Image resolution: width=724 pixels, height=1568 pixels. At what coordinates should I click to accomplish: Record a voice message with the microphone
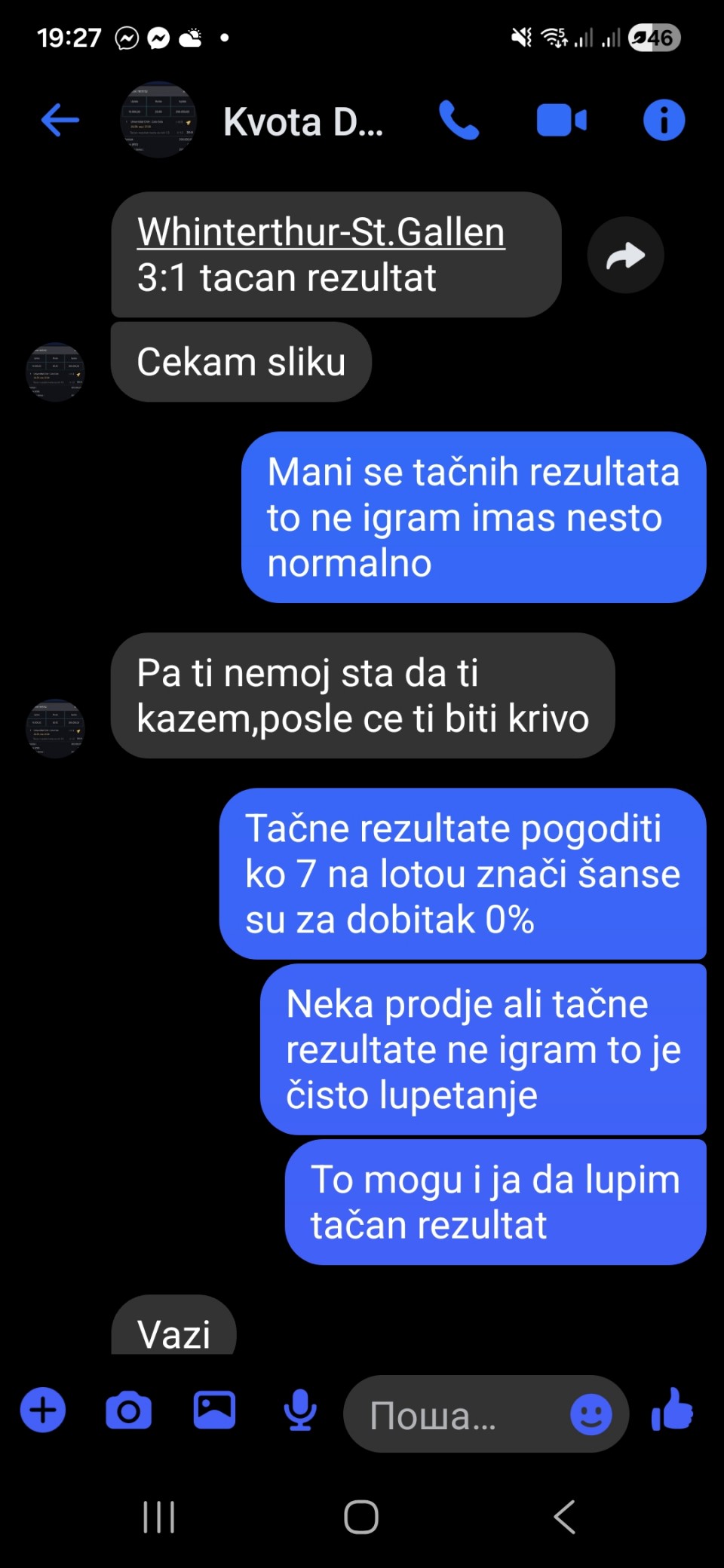[x=300, y=1410]
